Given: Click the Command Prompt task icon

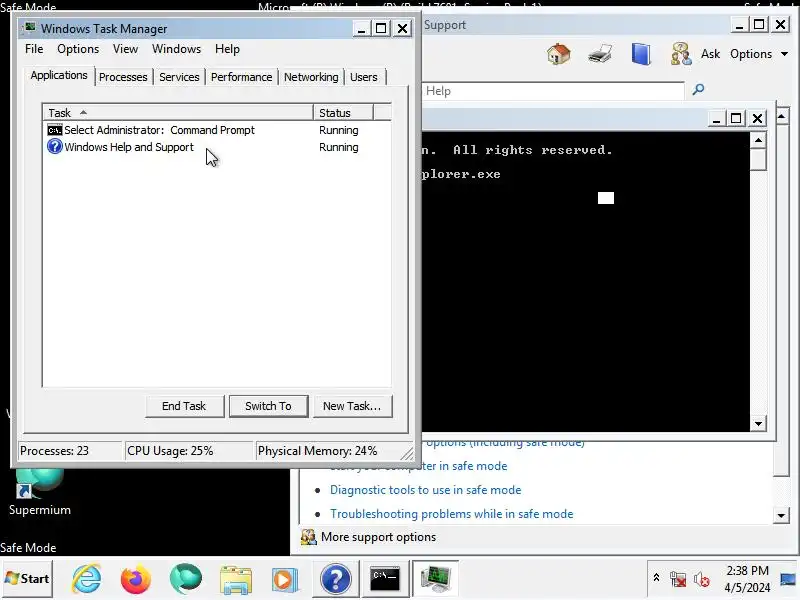Looking at the screenshot, I should click(x=55, y=130).
